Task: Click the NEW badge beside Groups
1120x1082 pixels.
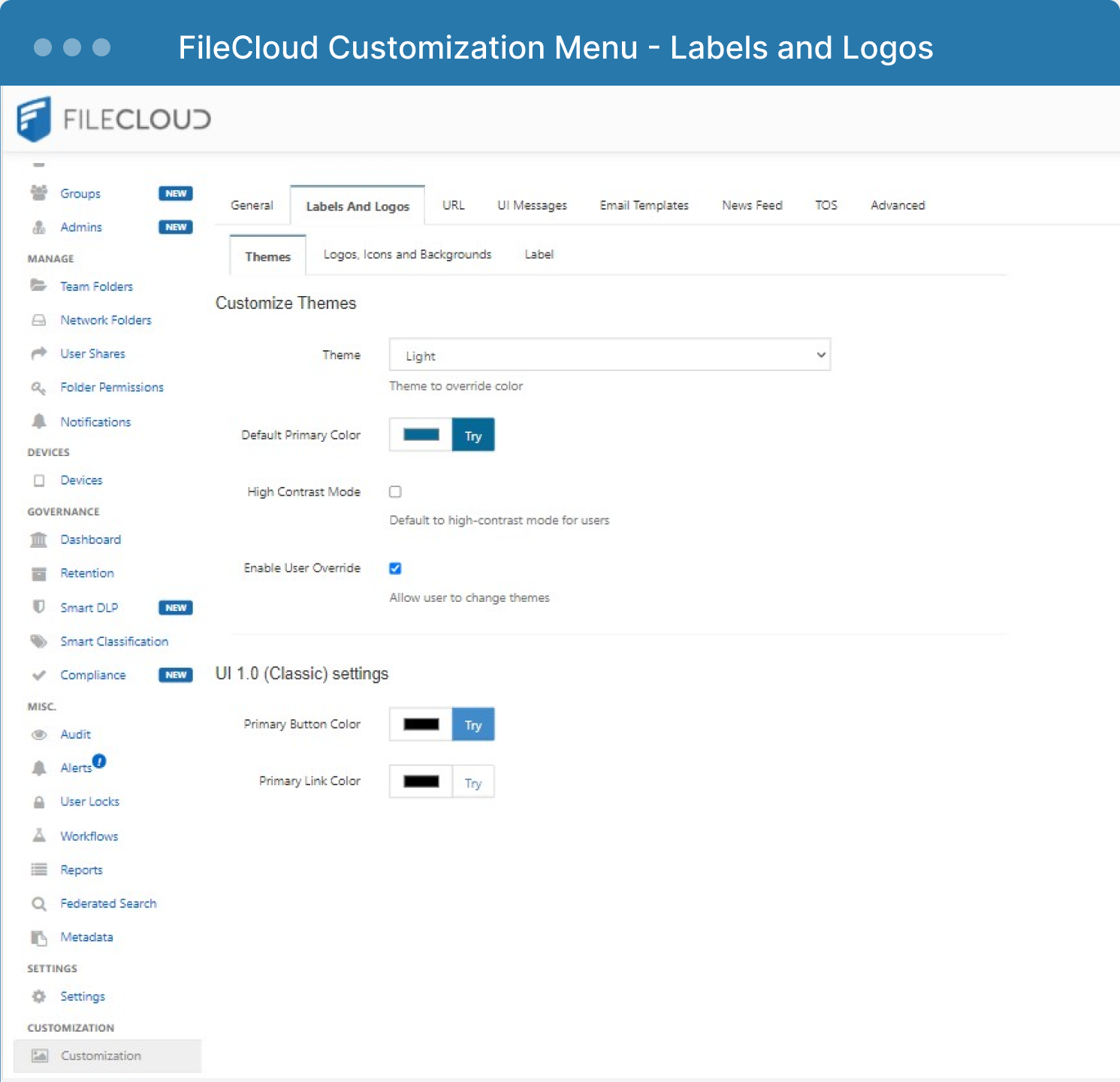Action: [x=176, y=193]
